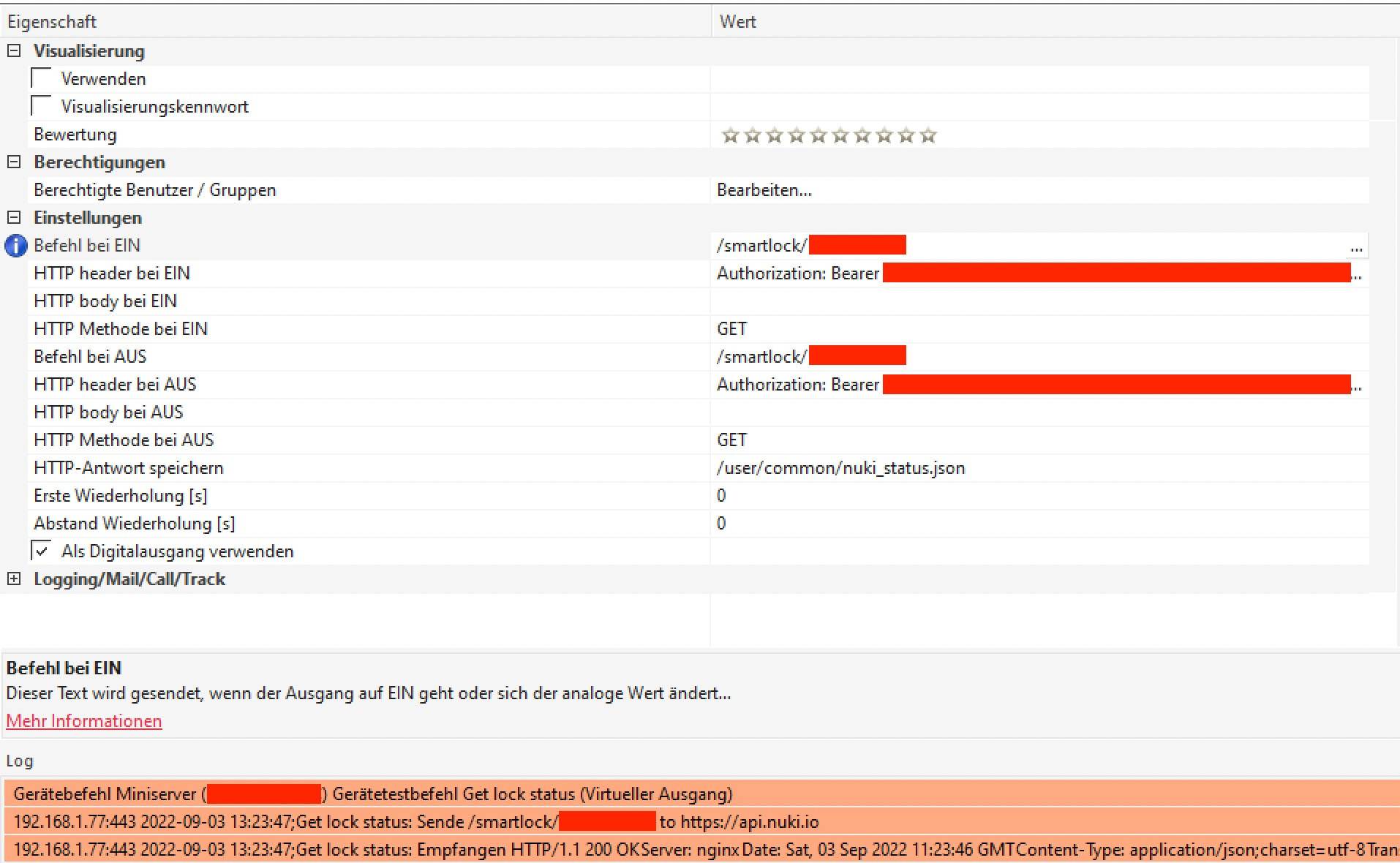The image size is (1400, 863).
Task: Select the Befehl bei AUS label
Action: click(90, 357)
